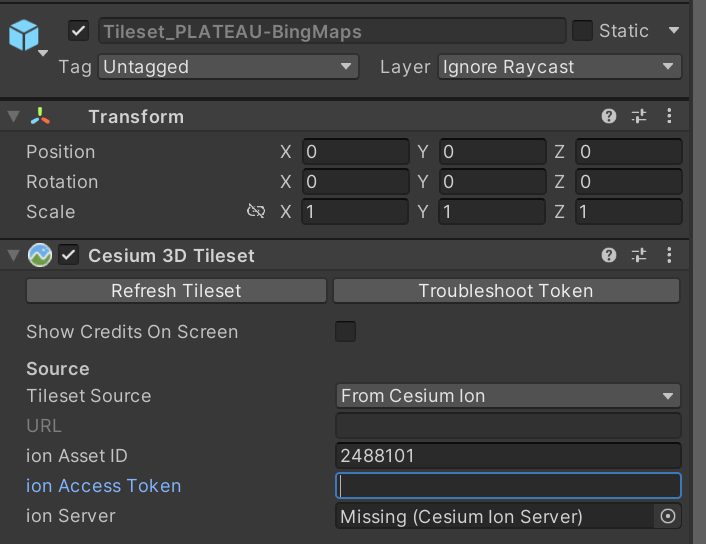Viewport: 706px width, 544px height.
Task: Open Transform presets icon
Action: click(x=639, y=116)
